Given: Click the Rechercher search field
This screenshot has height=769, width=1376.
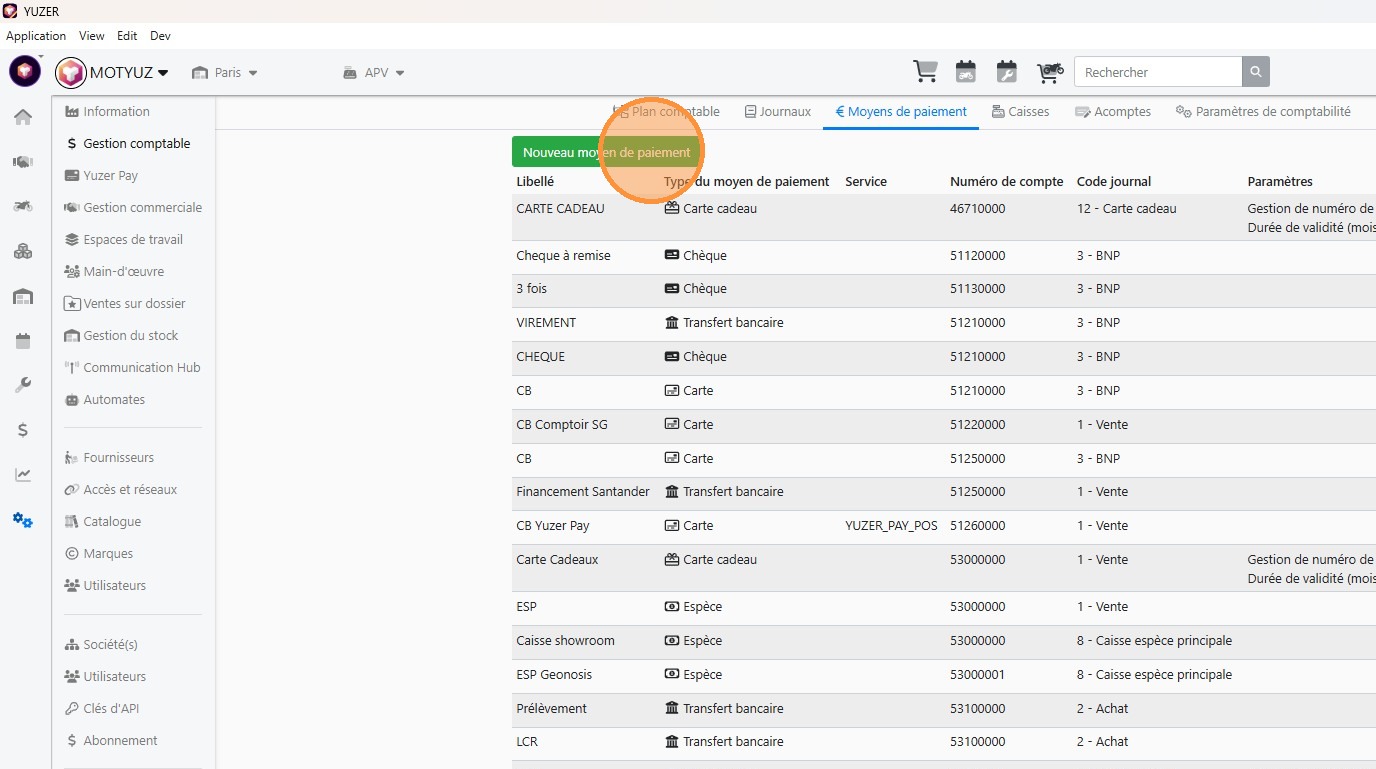Looking at the screenshot, I should [x=1158, y=72].
